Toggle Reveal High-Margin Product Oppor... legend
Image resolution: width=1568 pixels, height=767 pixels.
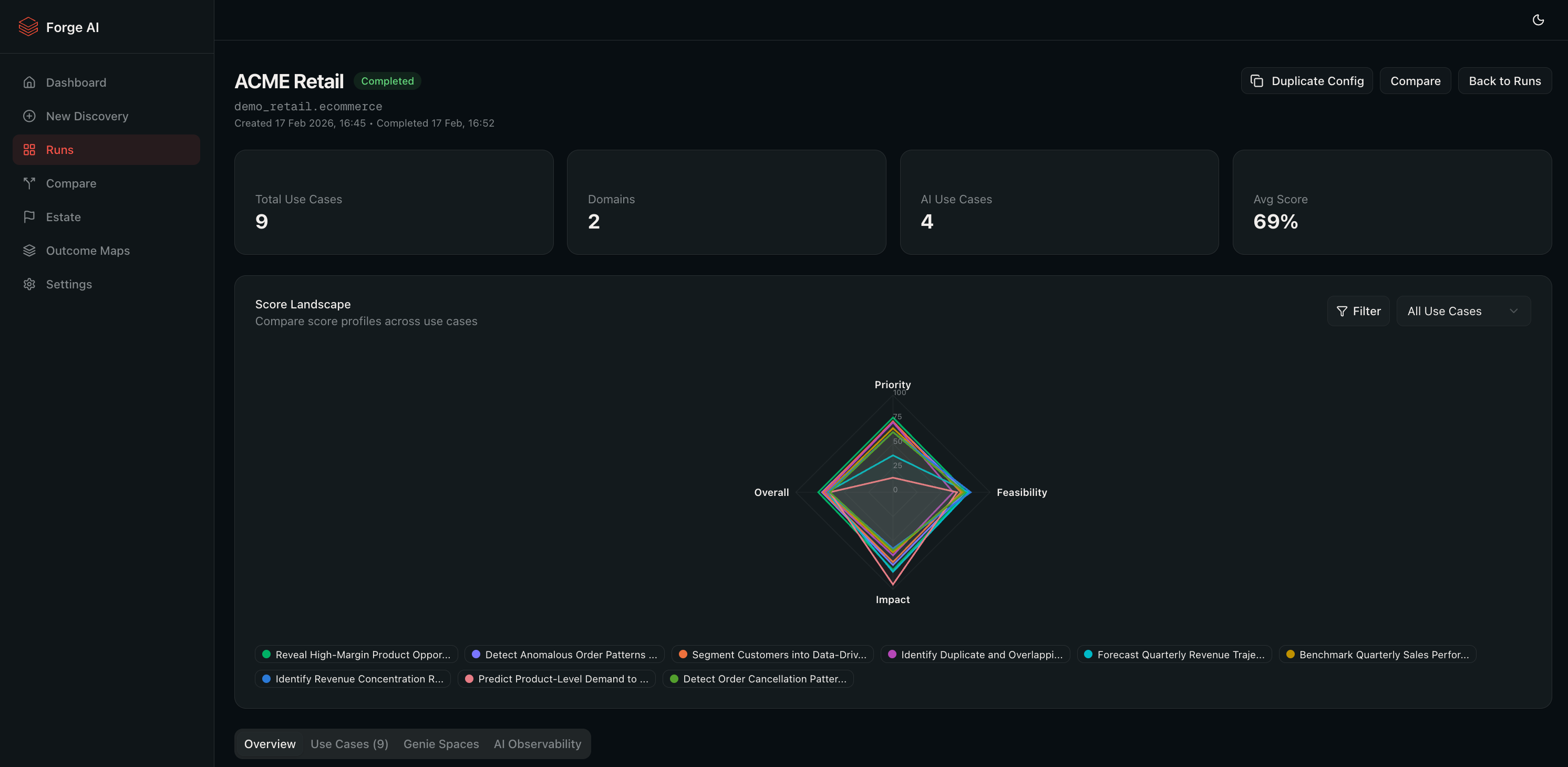(356, 655)
